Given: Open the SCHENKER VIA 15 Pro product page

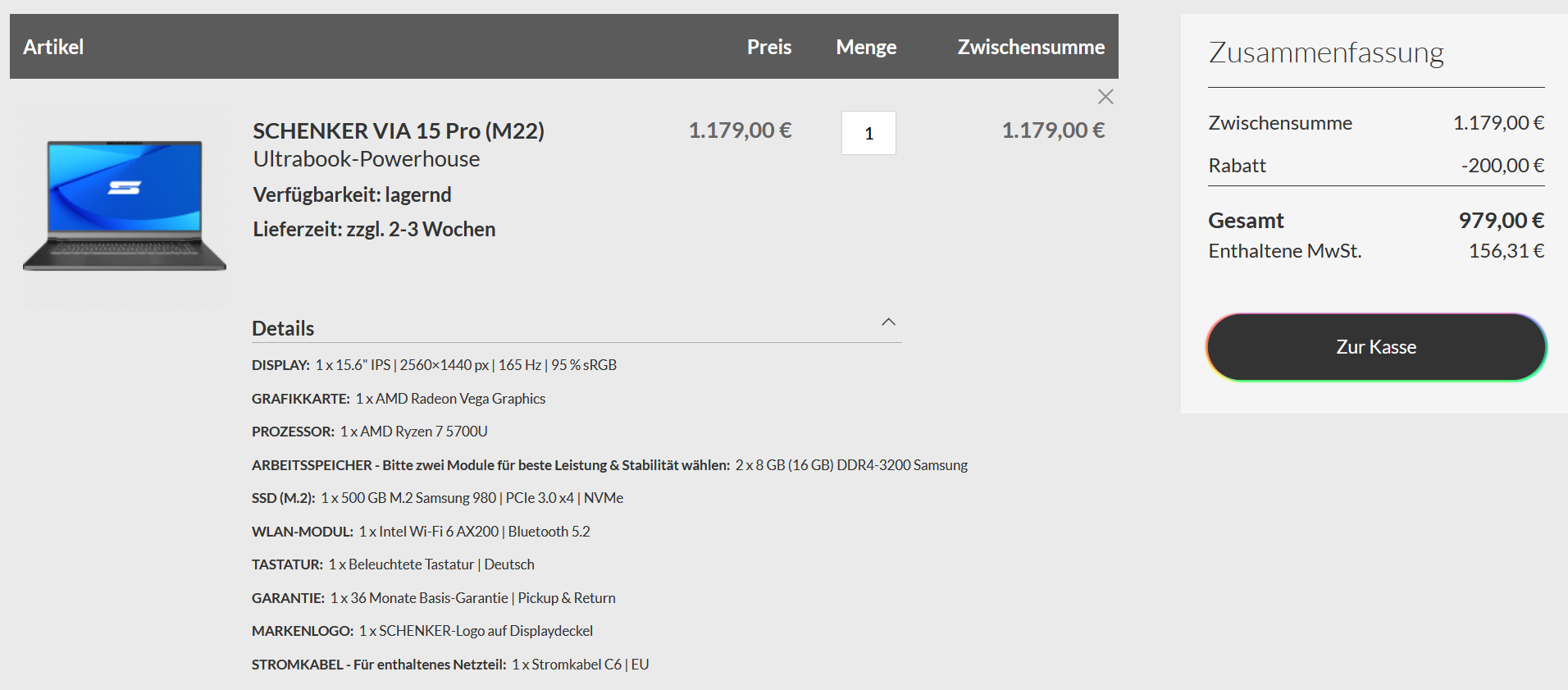Looking at the screenshot, I should tap(398, 130).
